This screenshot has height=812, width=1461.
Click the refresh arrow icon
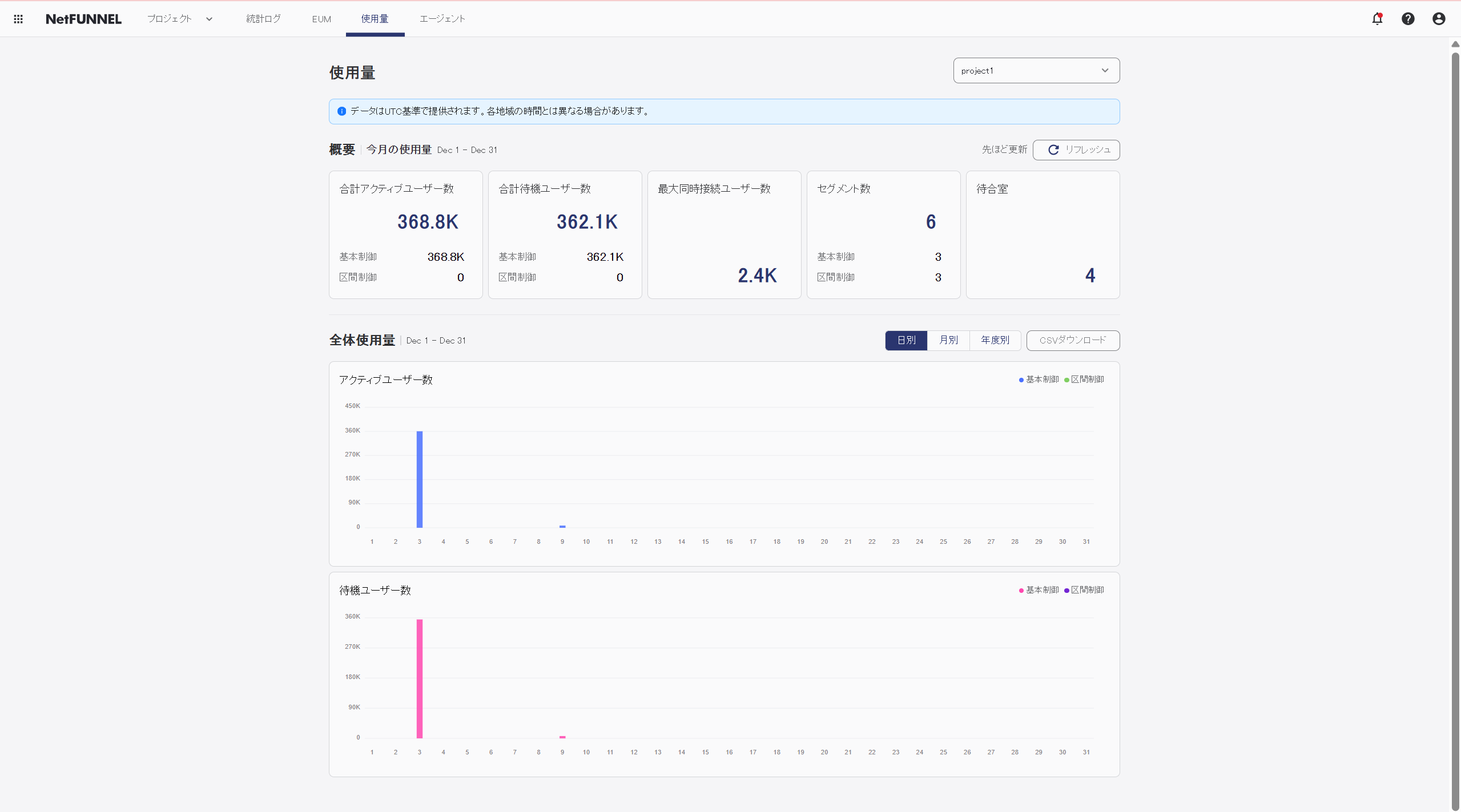click(x=1054, y=150)
